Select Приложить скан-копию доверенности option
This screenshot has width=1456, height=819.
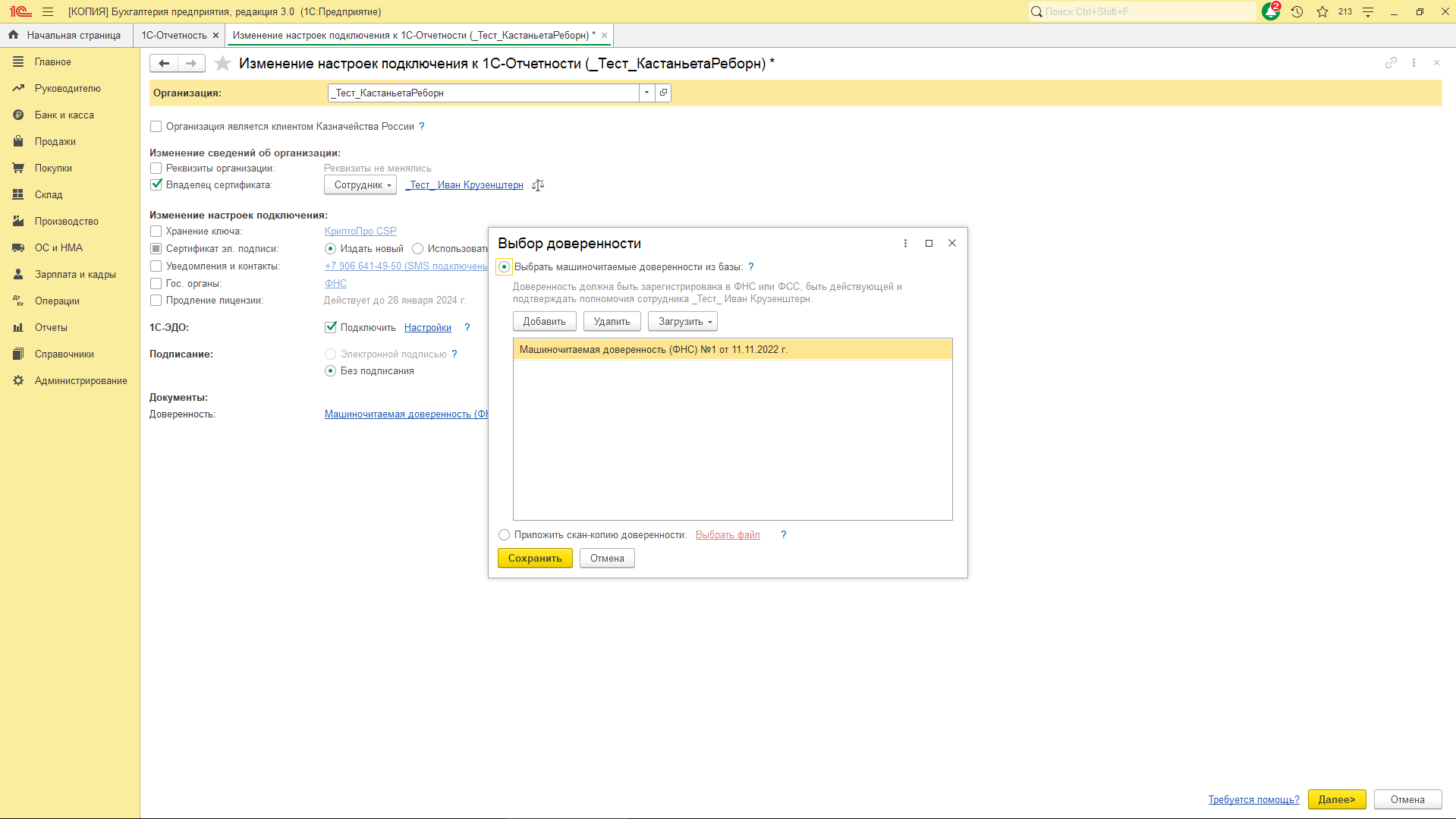504,535
